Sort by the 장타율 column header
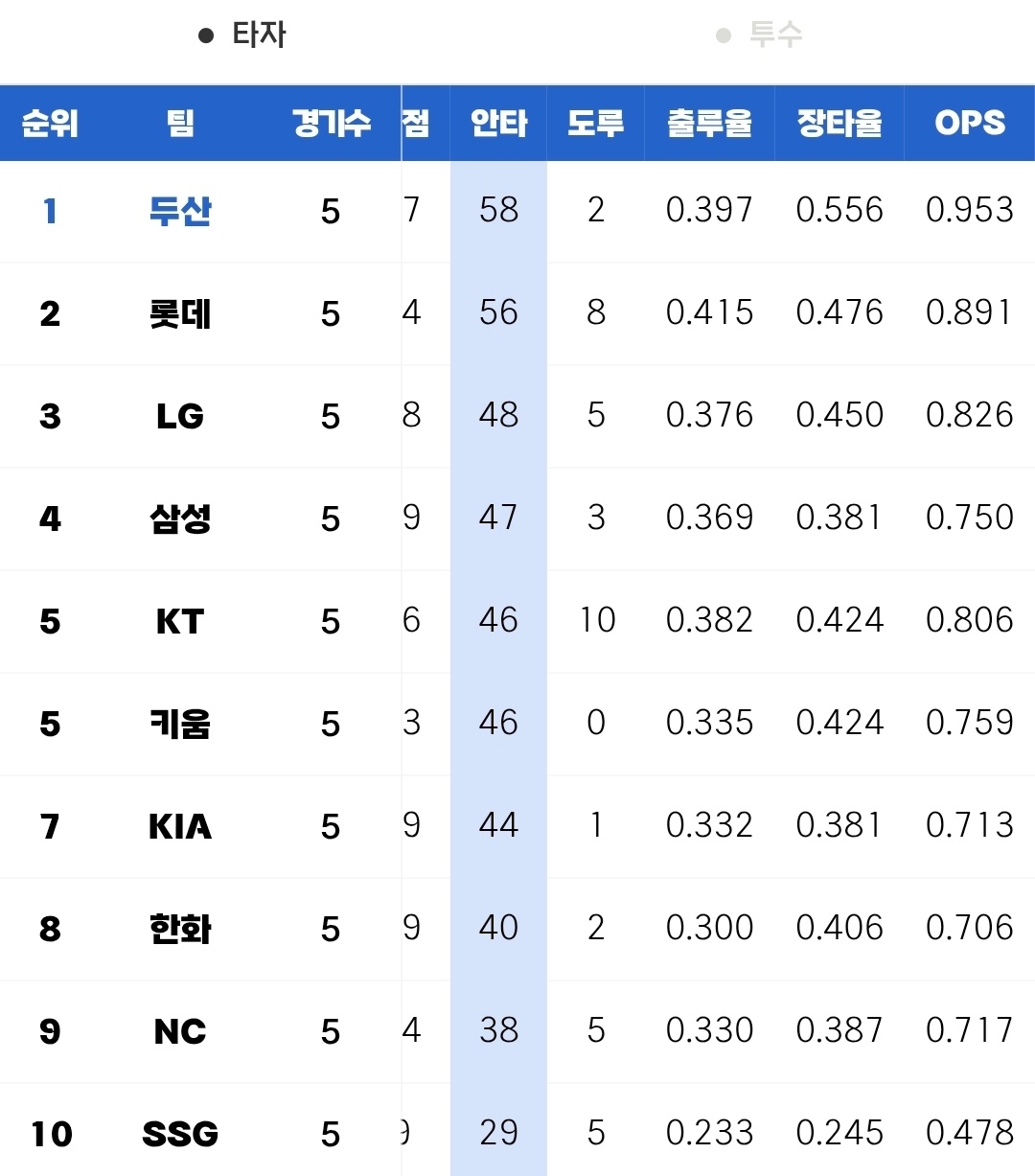Image resolution: width=1035 pixels, height=1176 pixels. pos(839,124)
